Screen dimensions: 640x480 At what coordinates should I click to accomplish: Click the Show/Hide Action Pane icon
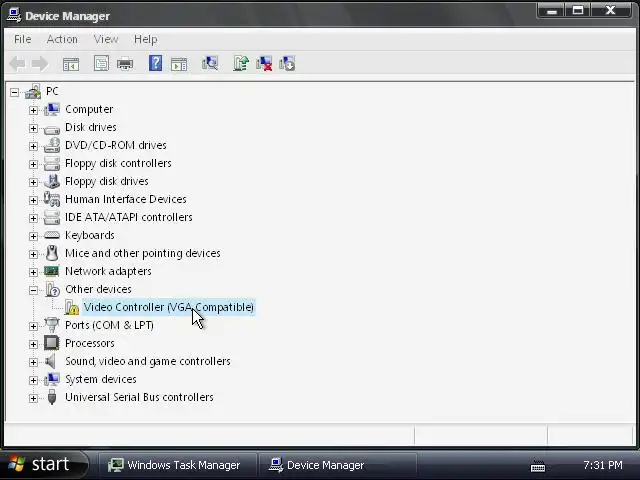coord(179,64)
